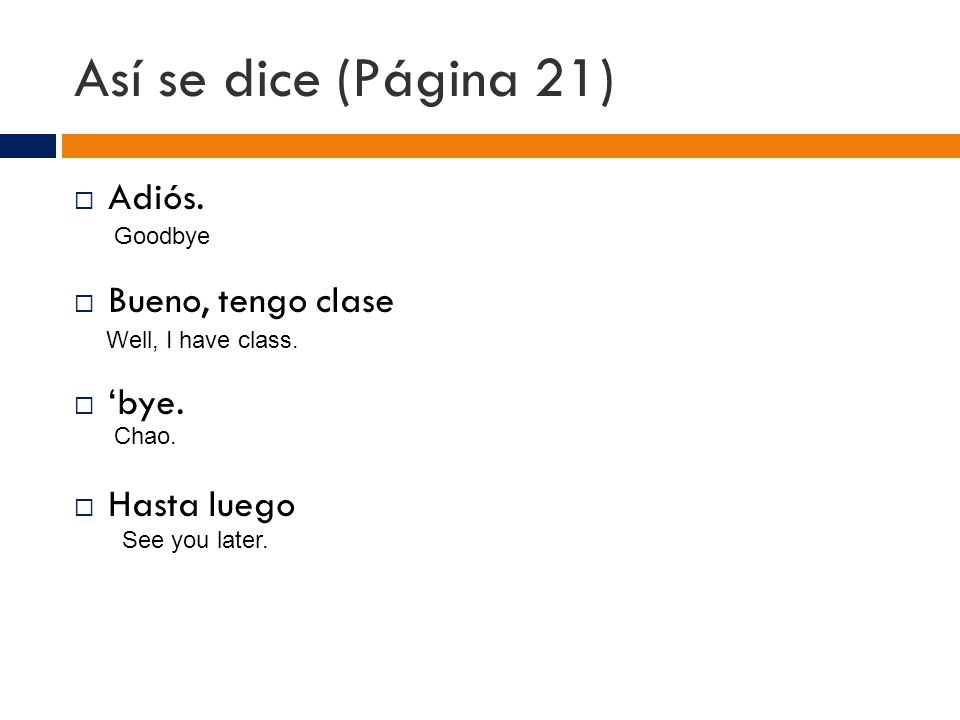Click the word clase in the second bullet
The image size is (960, 720).
pyautogui.click(x=354, y=301)
